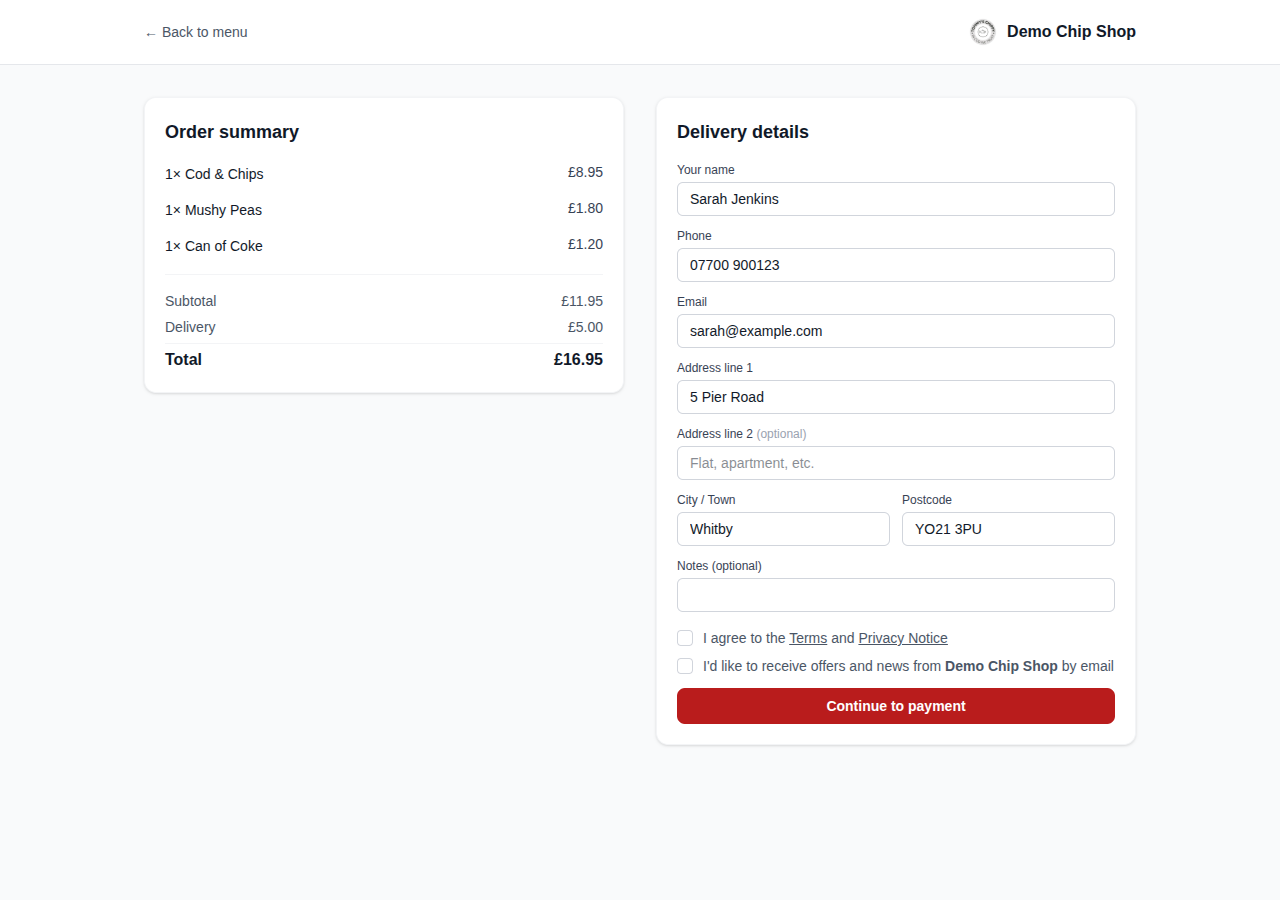Image resolution: width=1280 pixels, height=900 pixels.
Task: Go back via Back to menu link
Action: [x=196, y=32]
